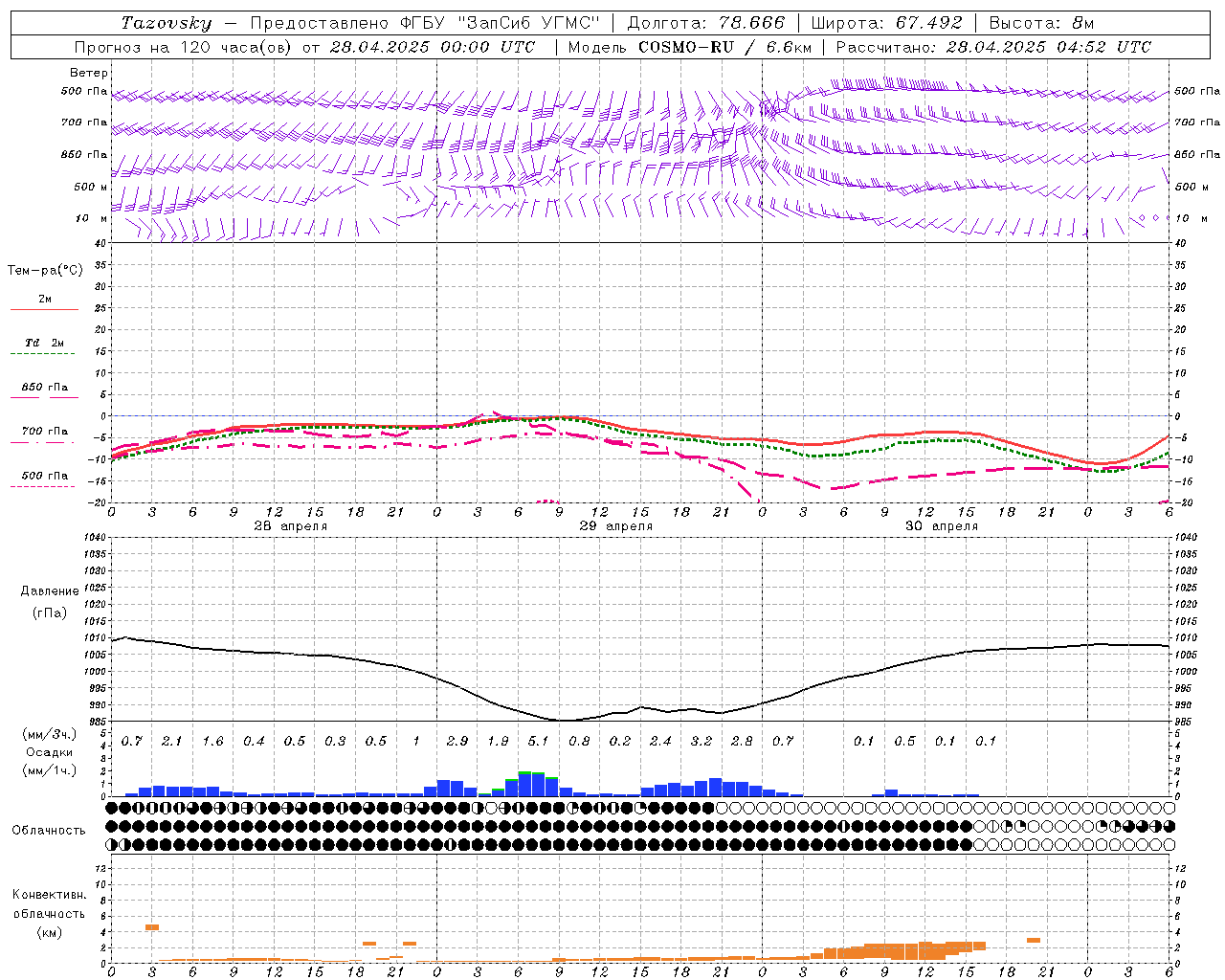Click the 3-hour precipitation value "2.9"
This screenshot has height=980, width=1225.
pyautogui.click(x=457, y=741)
